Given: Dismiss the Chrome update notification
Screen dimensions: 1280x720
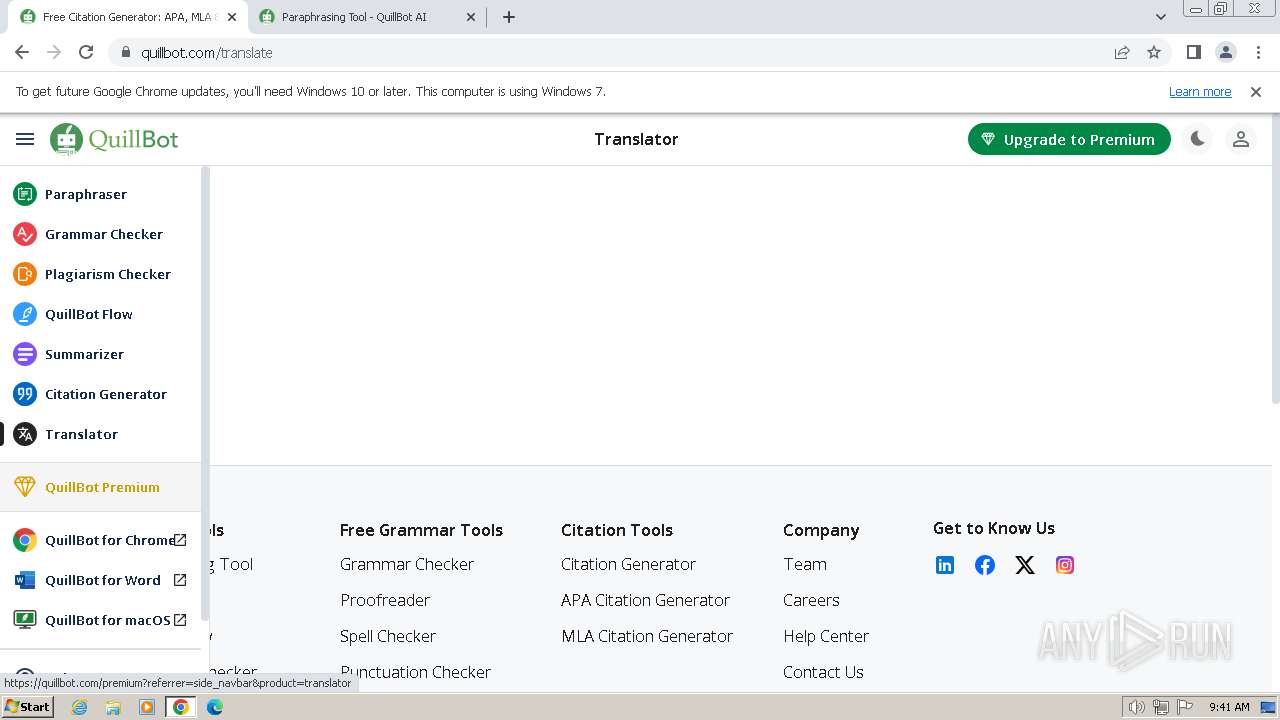Looking at the screenshot, I should click(1256, 91).
